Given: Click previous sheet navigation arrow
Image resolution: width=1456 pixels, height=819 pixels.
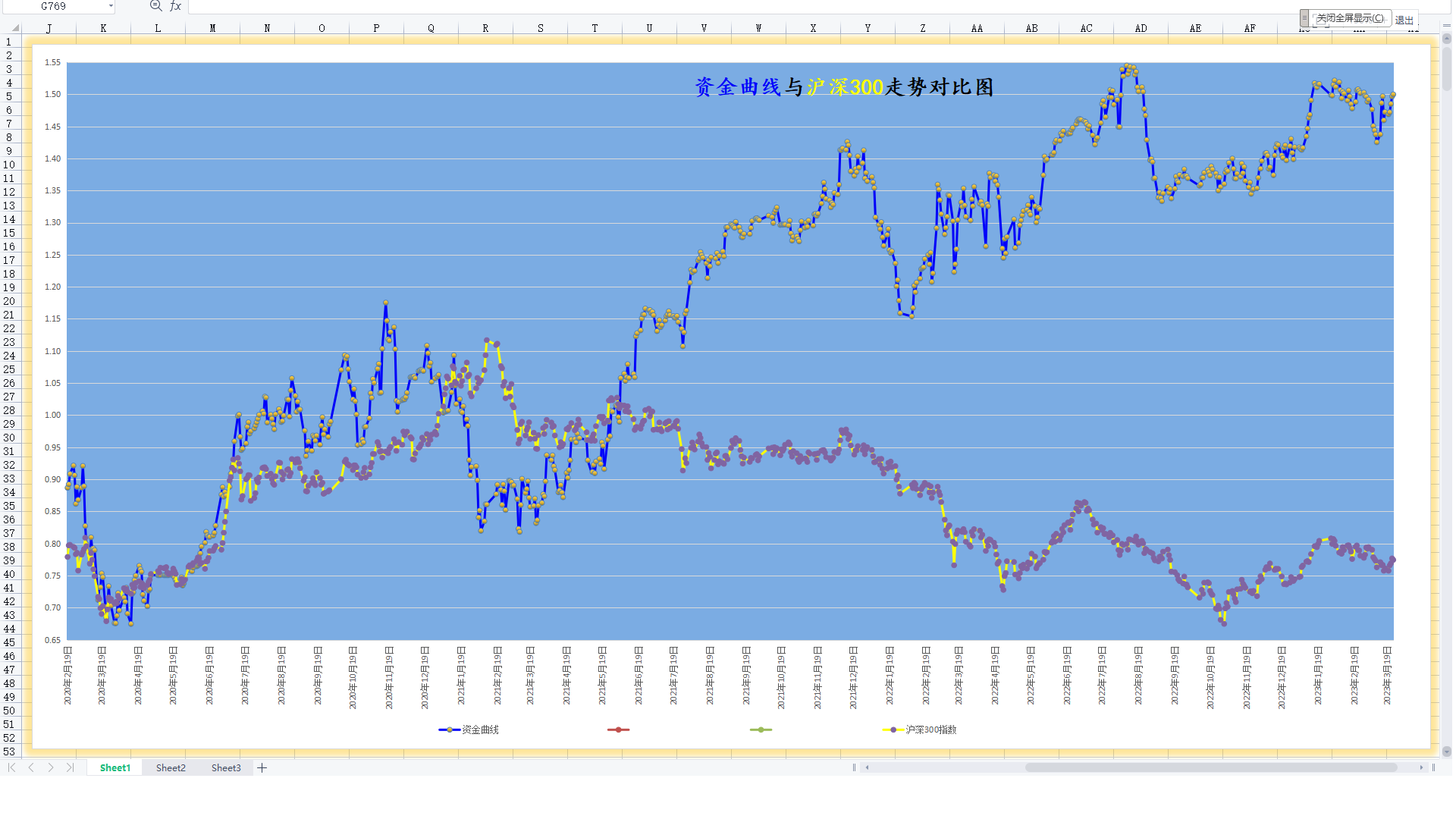Looking at the screenshot, I should 31,767.
